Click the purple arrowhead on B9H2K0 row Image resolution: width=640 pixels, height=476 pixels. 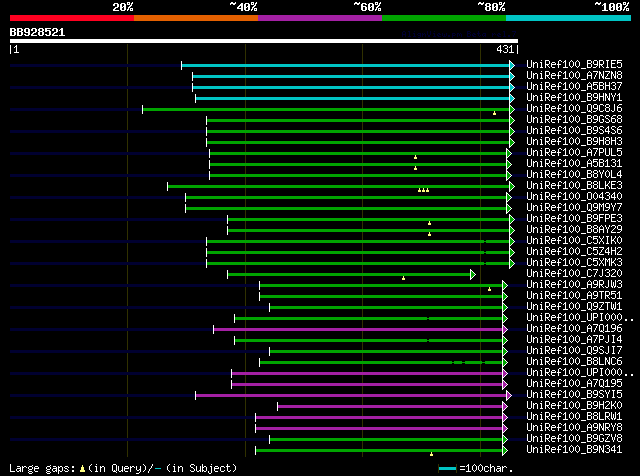[x=505, y=407]
